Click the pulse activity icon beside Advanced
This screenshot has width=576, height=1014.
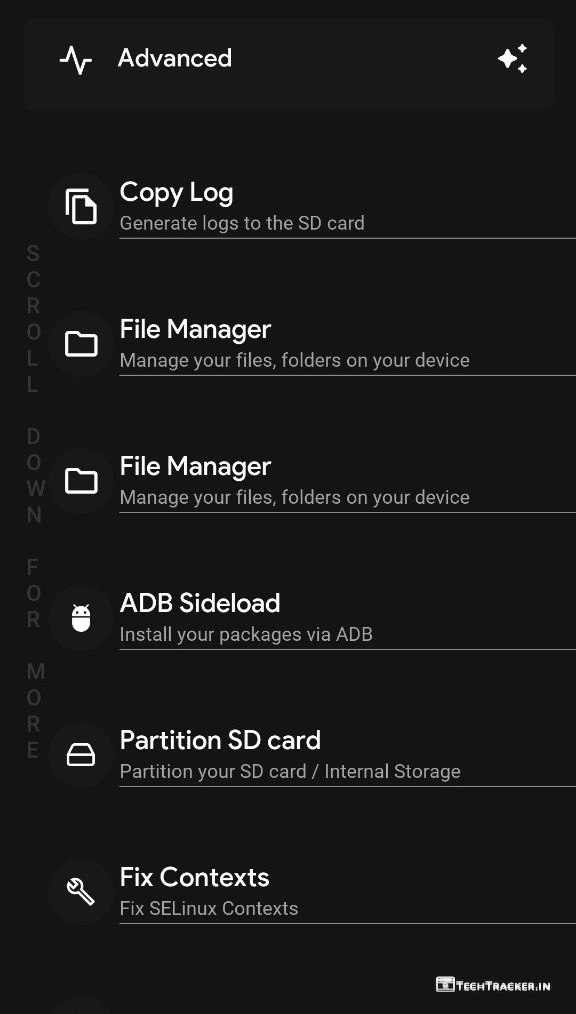(76, 60)
